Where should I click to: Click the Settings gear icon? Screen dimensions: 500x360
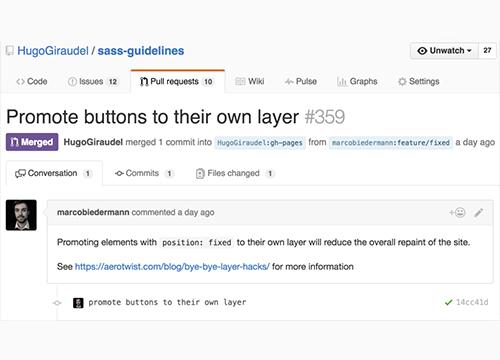pos(402,82)
